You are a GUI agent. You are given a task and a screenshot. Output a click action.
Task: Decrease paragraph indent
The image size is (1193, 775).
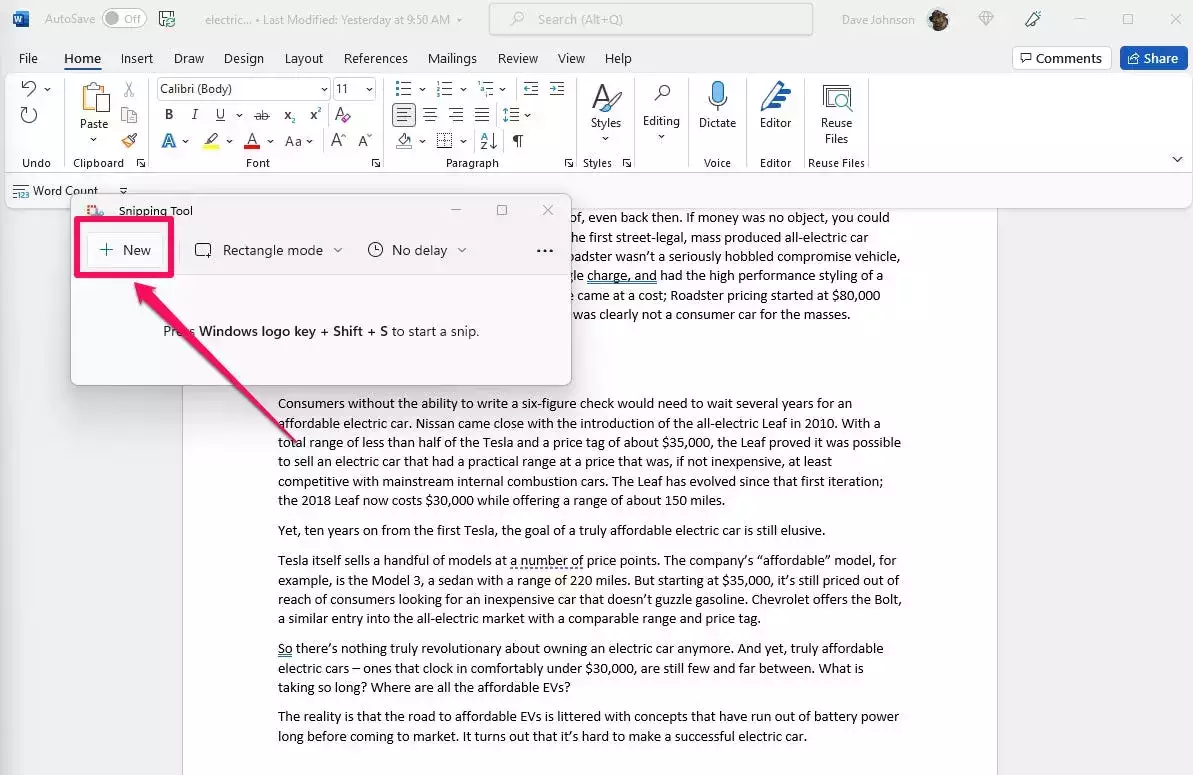tap(530, 89)
